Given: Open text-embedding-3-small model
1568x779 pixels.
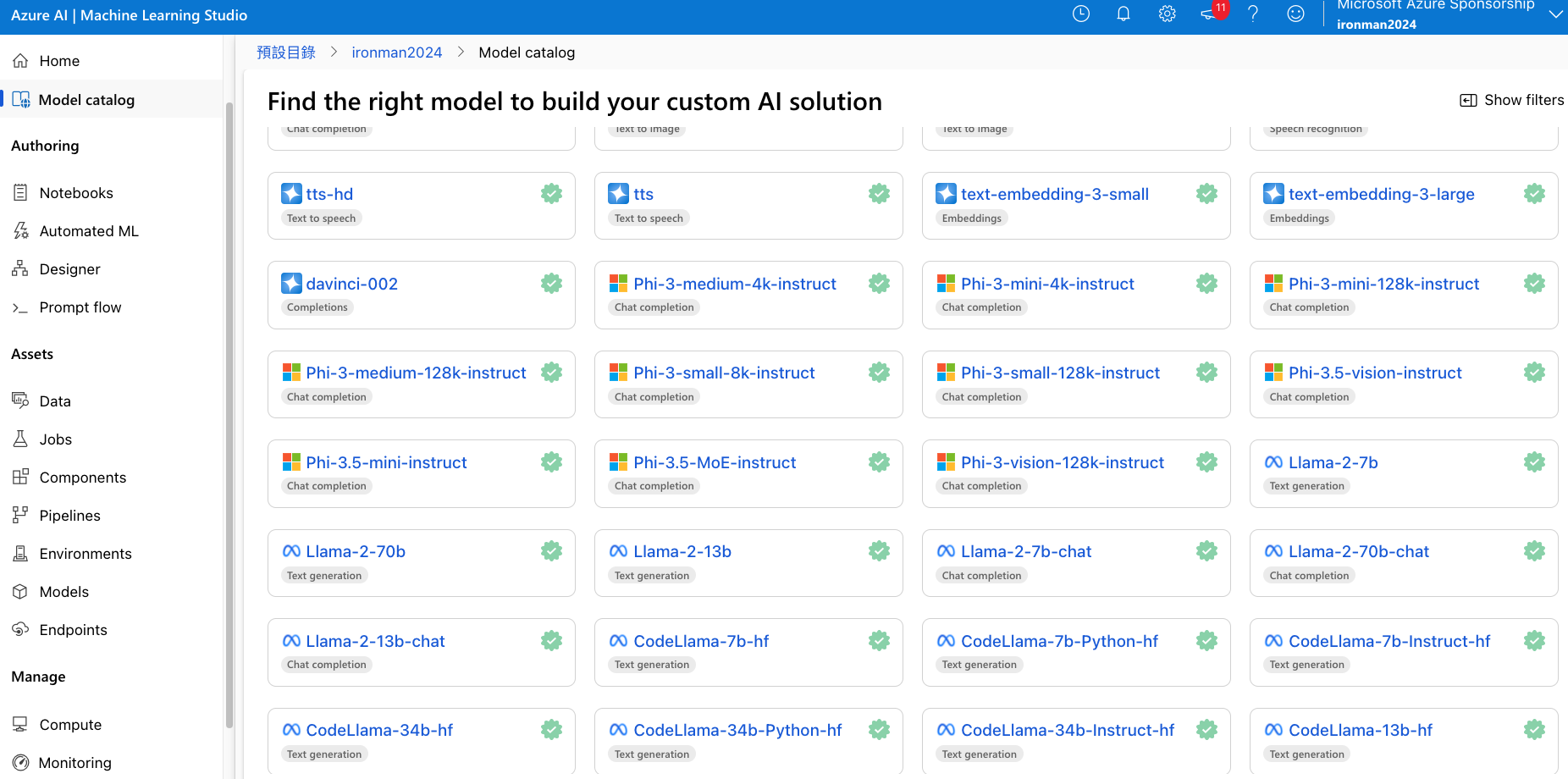Looking at the screenshot, I should (x=1055, y=194).
